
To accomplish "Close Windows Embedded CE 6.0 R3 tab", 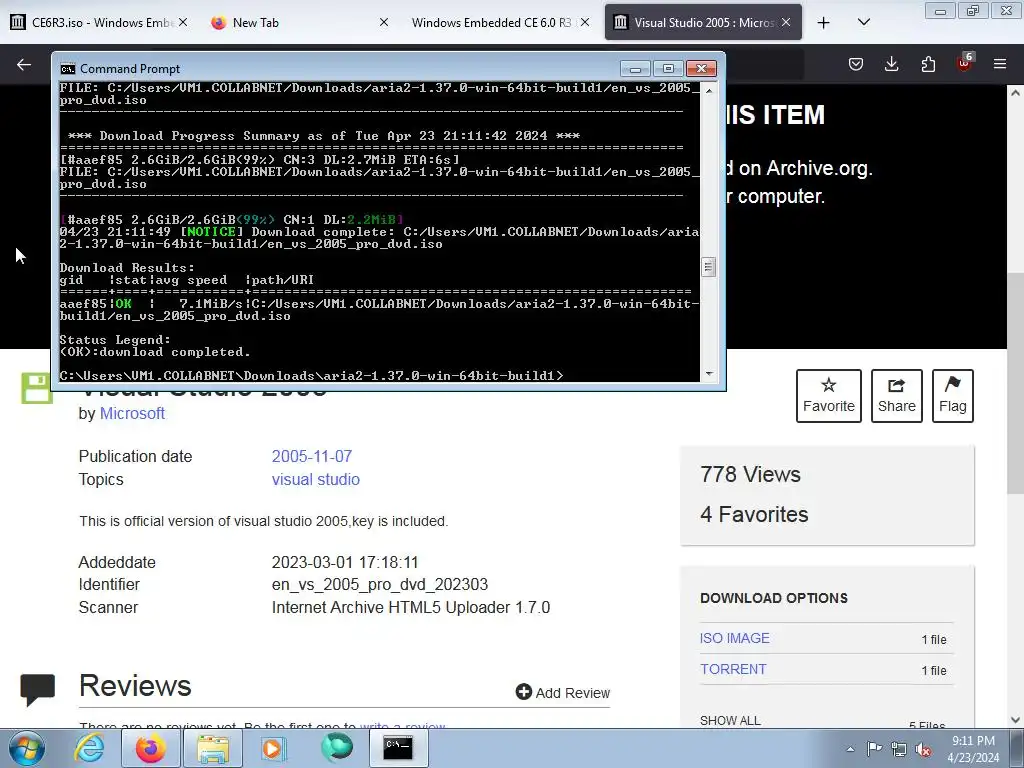I will point(585,22).
